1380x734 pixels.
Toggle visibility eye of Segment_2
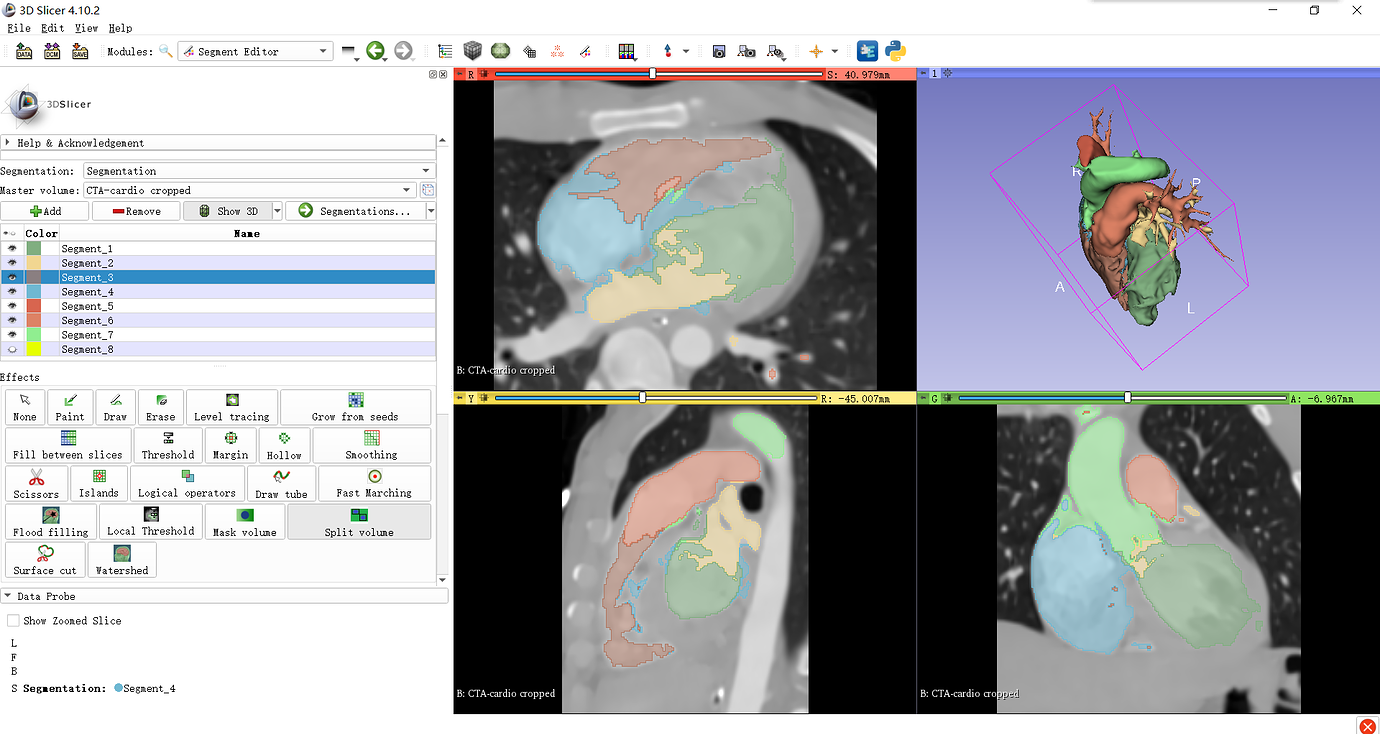pos(12,263)
